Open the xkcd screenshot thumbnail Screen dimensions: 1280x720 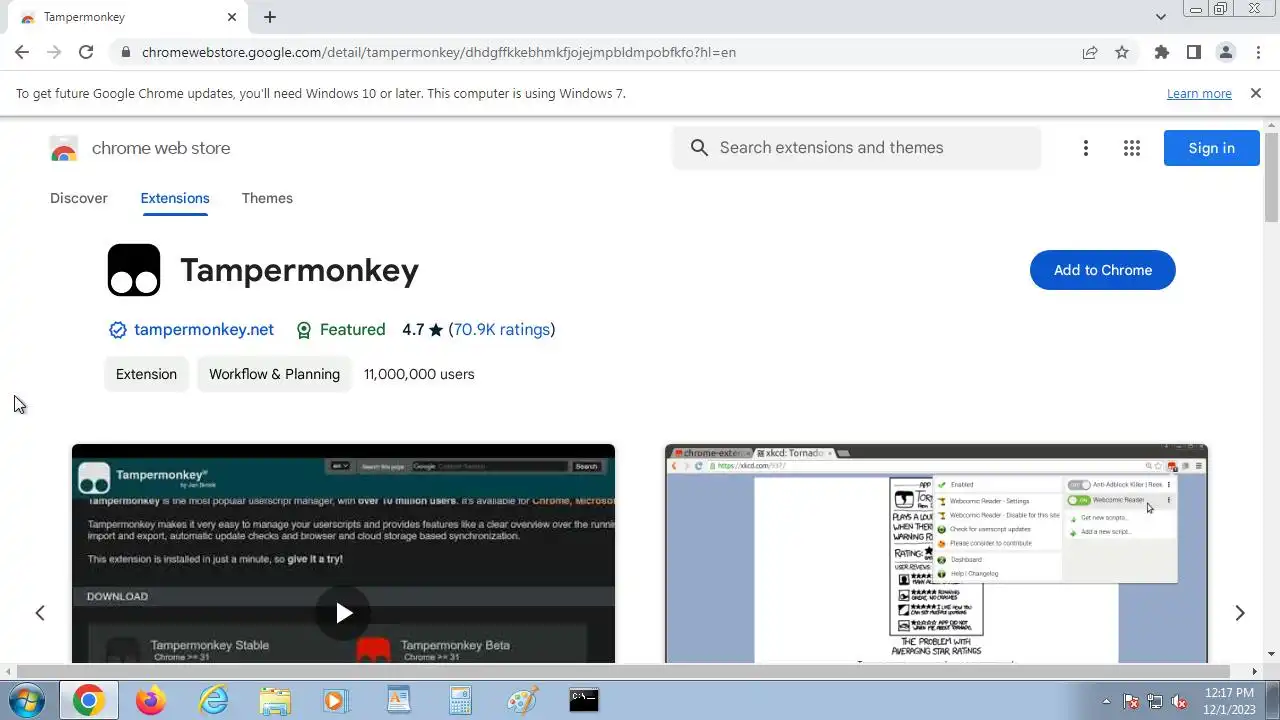point(936,553)
